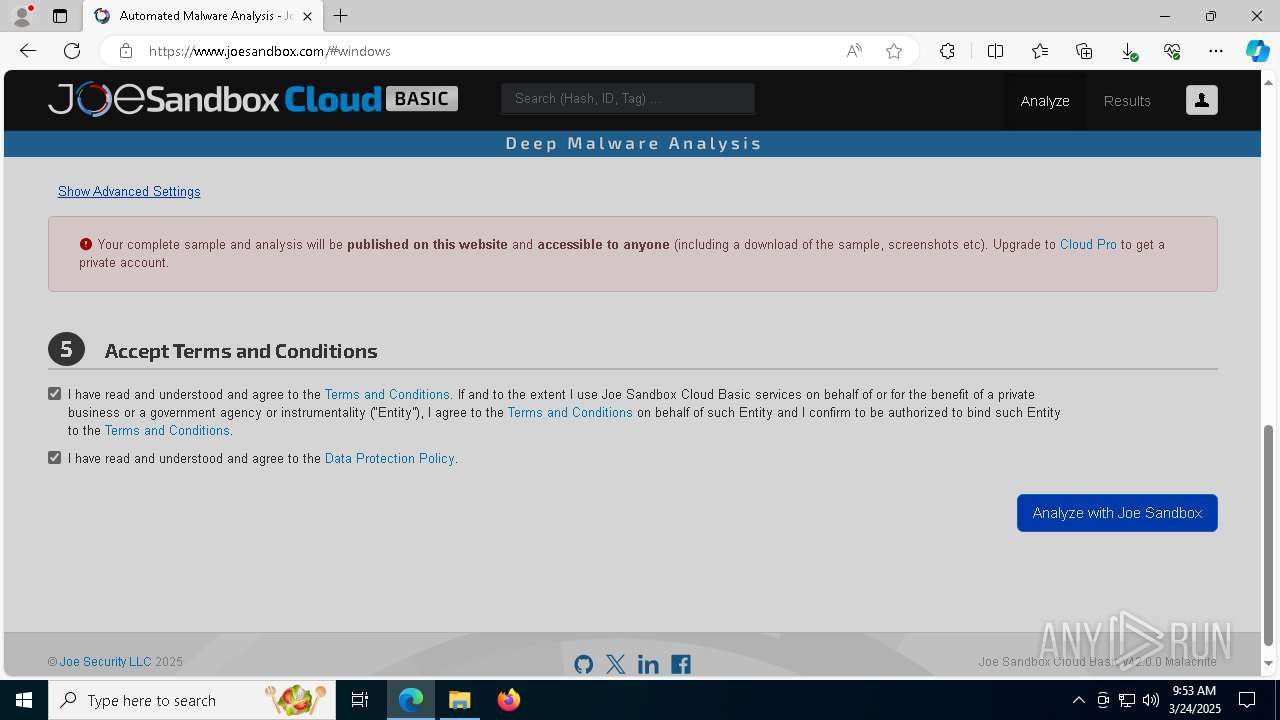Open Edge Settings and more menu

1216,51
